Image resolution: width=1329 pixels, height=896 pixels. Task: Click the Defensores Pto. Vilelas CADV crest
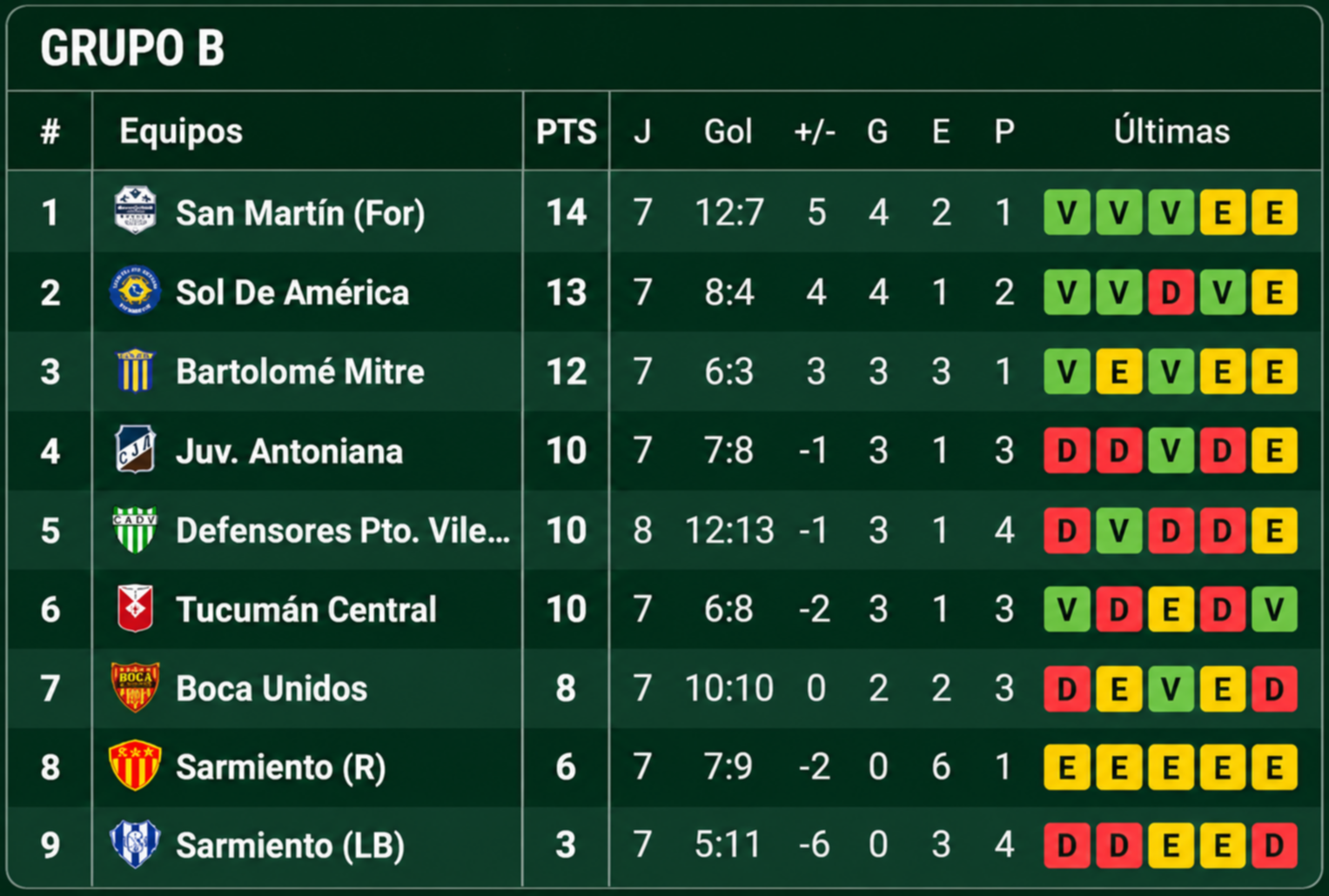(135, 530)
